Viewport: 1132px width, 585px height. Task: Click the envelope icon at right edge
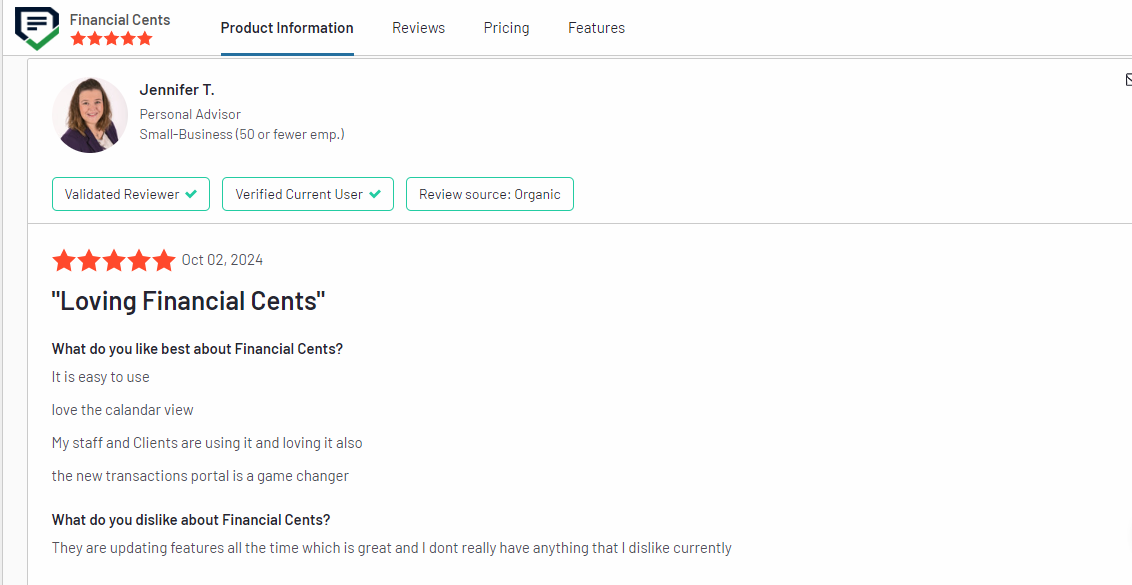[x=1128, y=79]
